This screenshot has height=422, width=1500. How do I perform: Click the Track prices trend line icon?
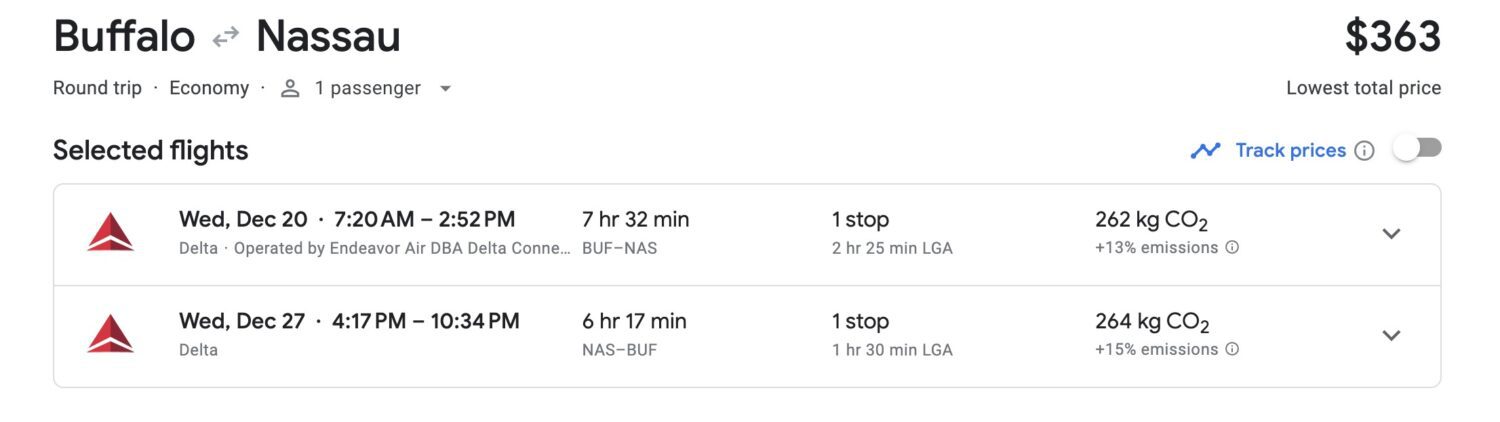coord(1205,150)
